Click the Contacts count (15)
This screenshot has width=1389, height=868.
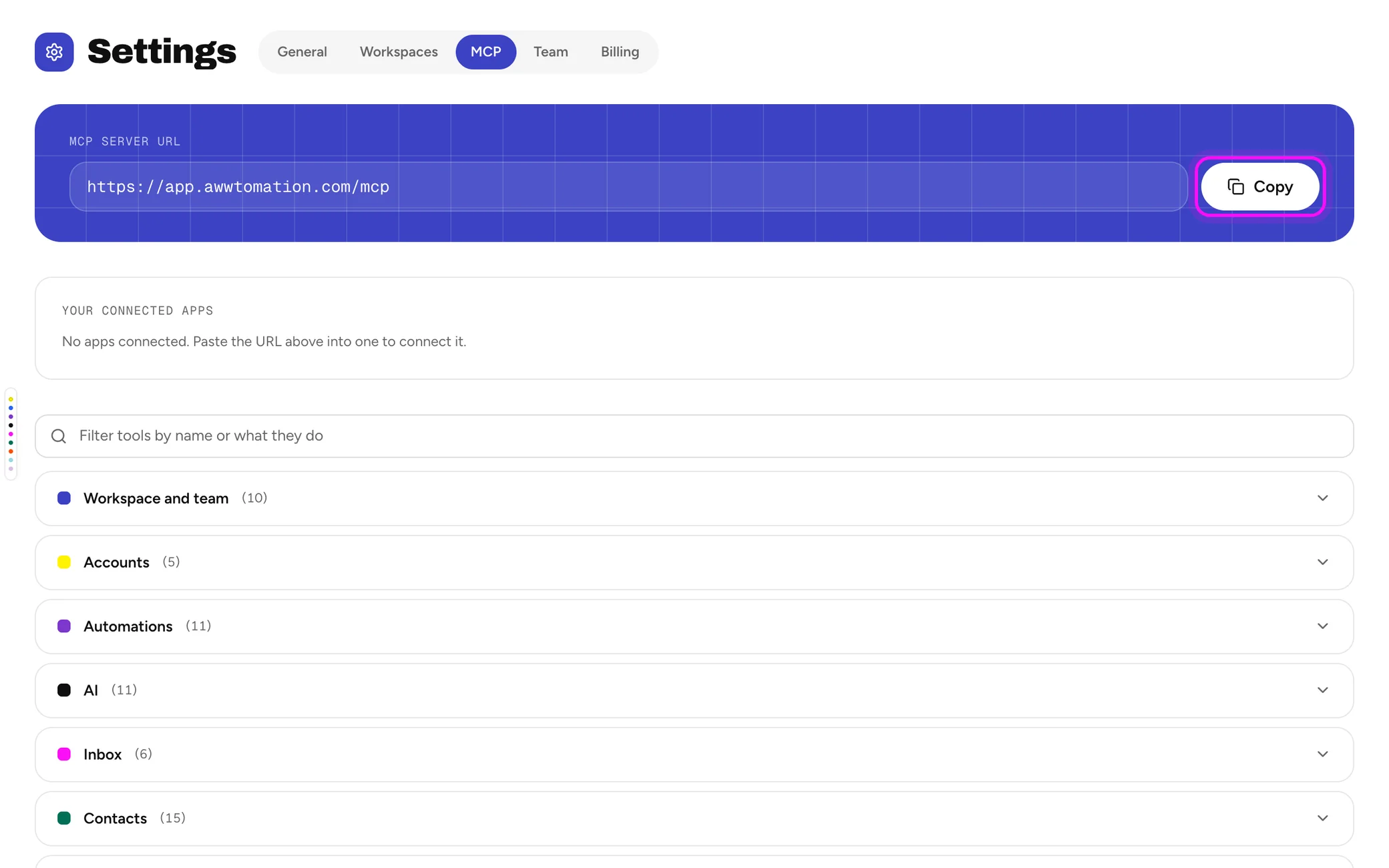(173, 818)
